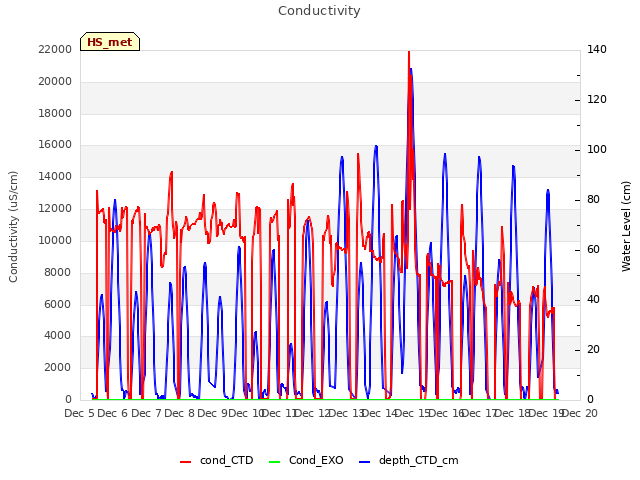The height and width of the screenshot is (480, 640).
Task: Click the 14000 conductivity axis label
Action: 55,176
